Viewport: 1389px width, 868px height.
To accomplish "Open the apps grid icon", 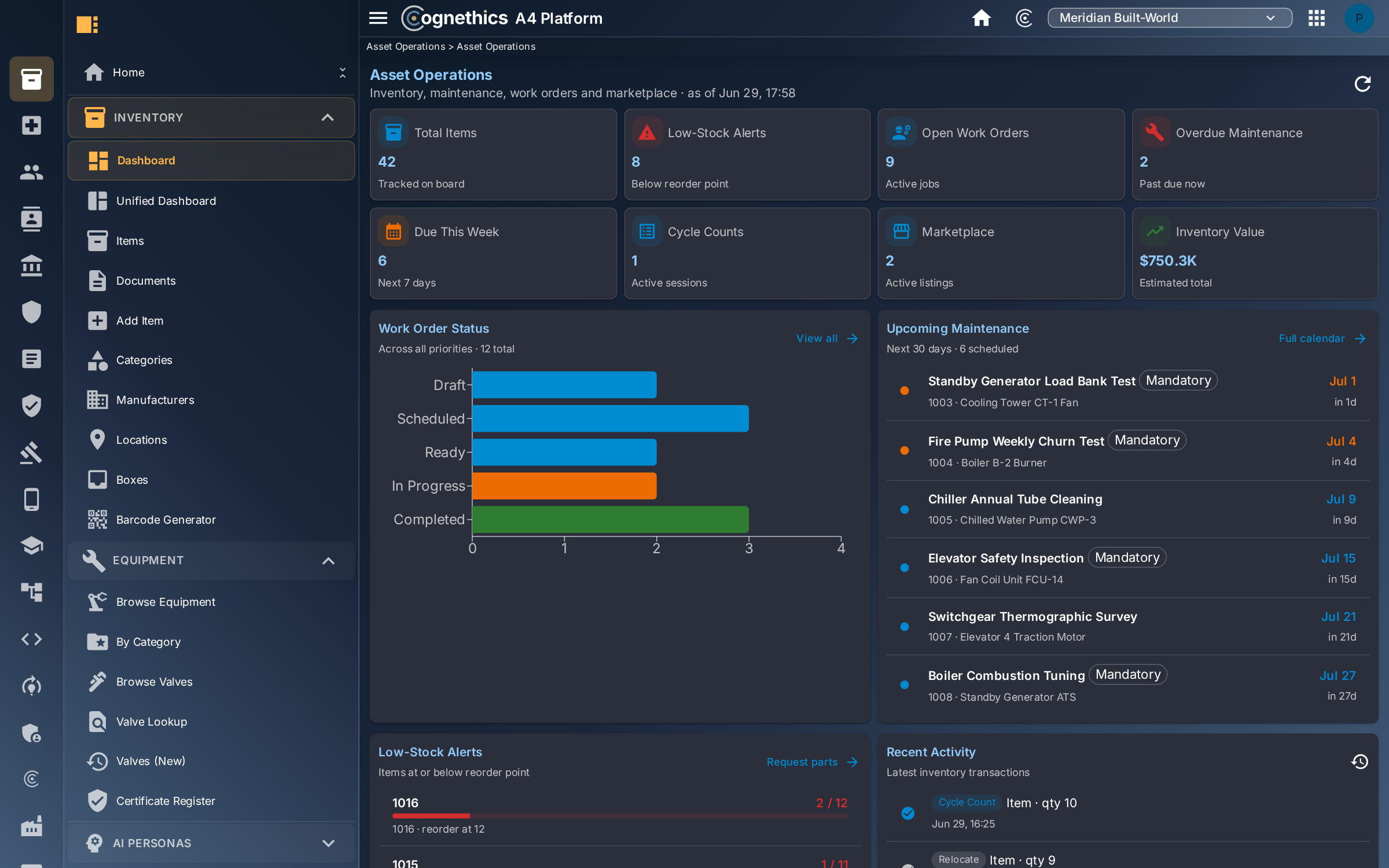I will tap(1316, 18).
